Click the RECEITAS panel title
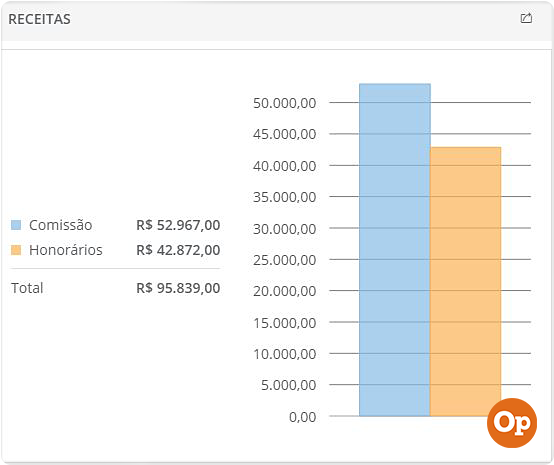This screenshot has width=554, height=465. [39, 19]
